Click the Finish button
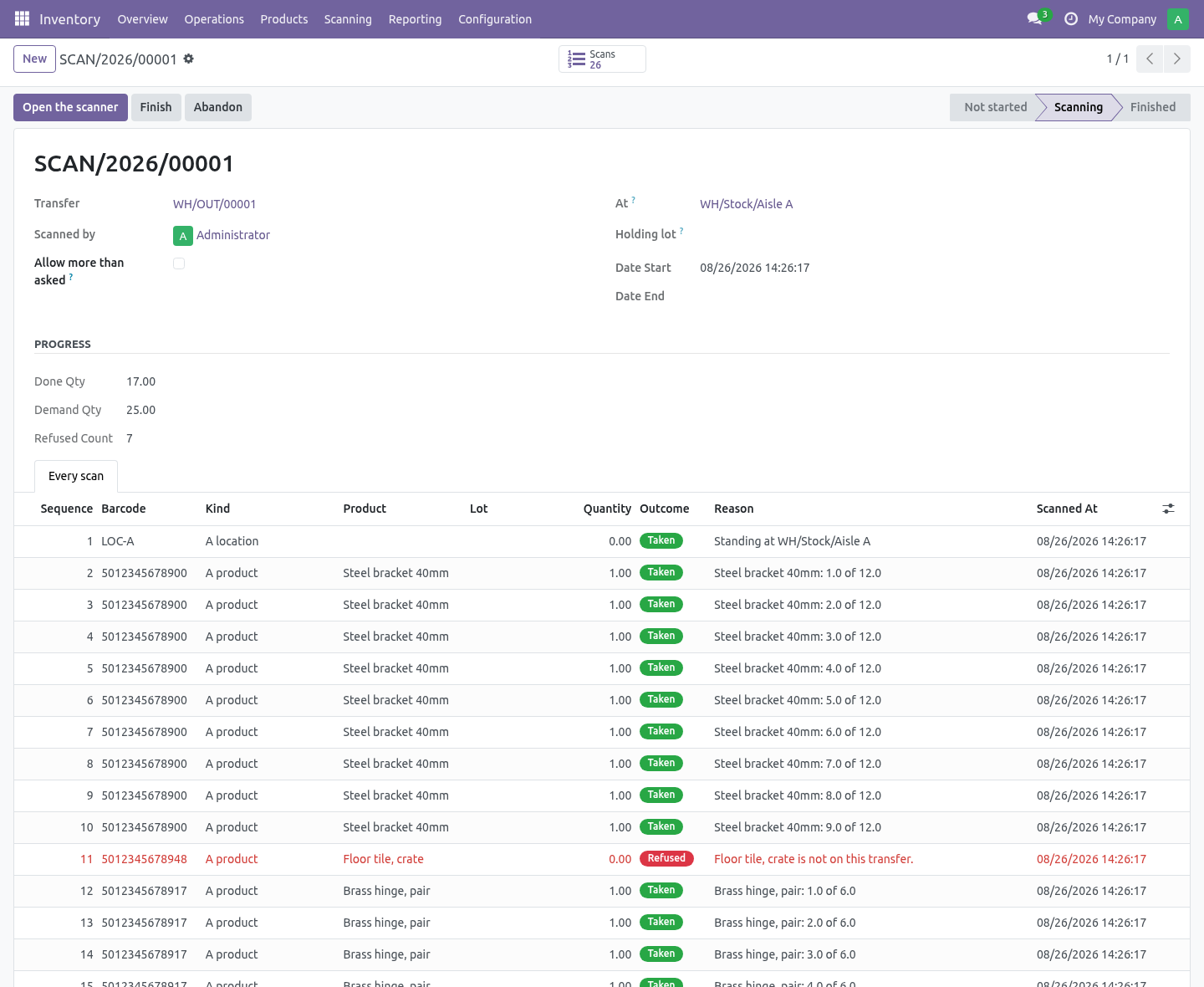The width and height of the screenshot is (1204, 987). (156, 107)
